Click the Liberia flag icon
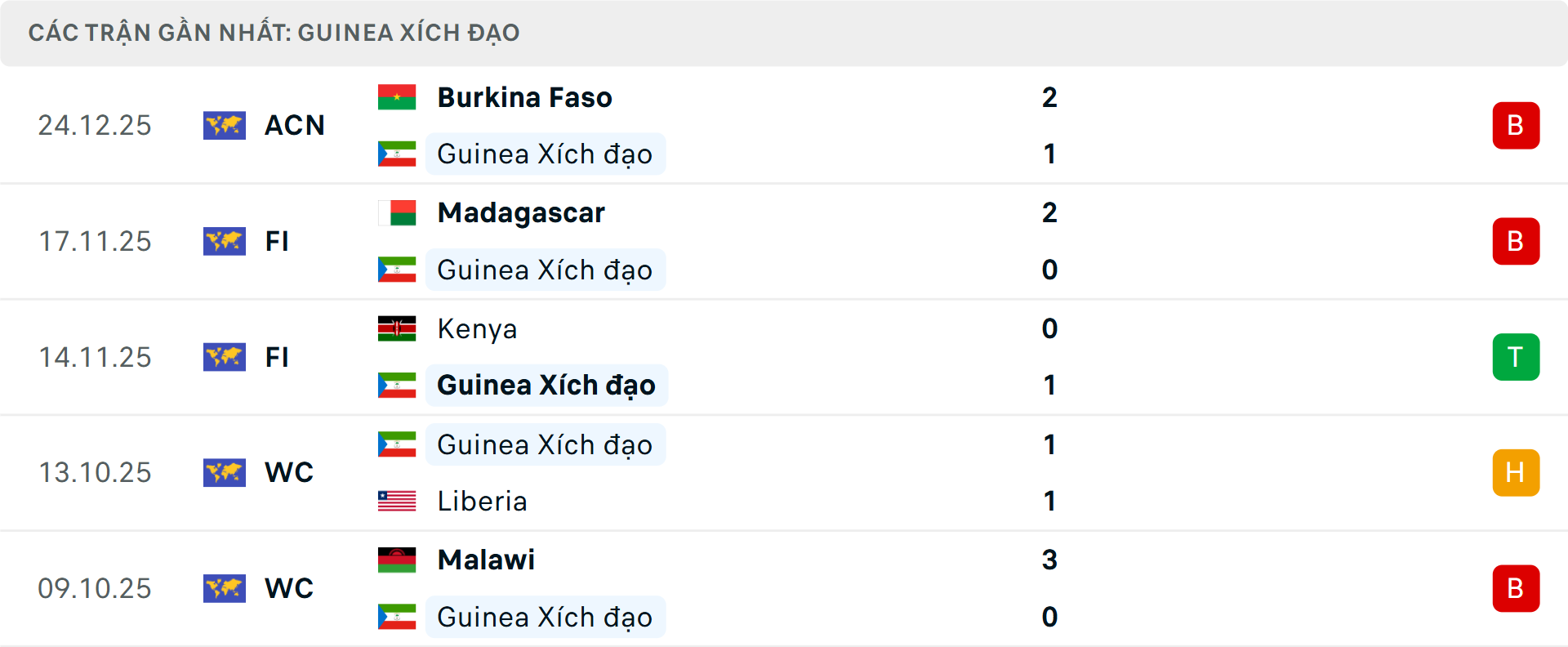1568x647 pixels. click(x=397, y=501)
